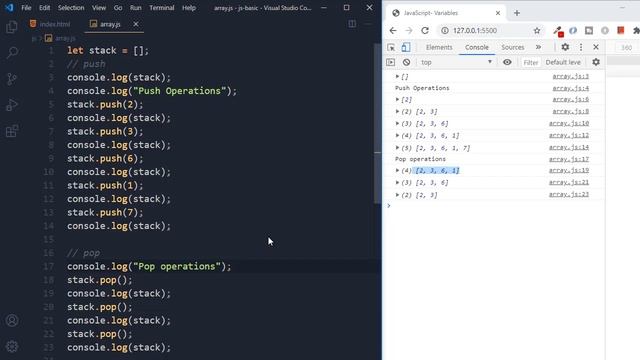Clear the console output

point(406,62)
